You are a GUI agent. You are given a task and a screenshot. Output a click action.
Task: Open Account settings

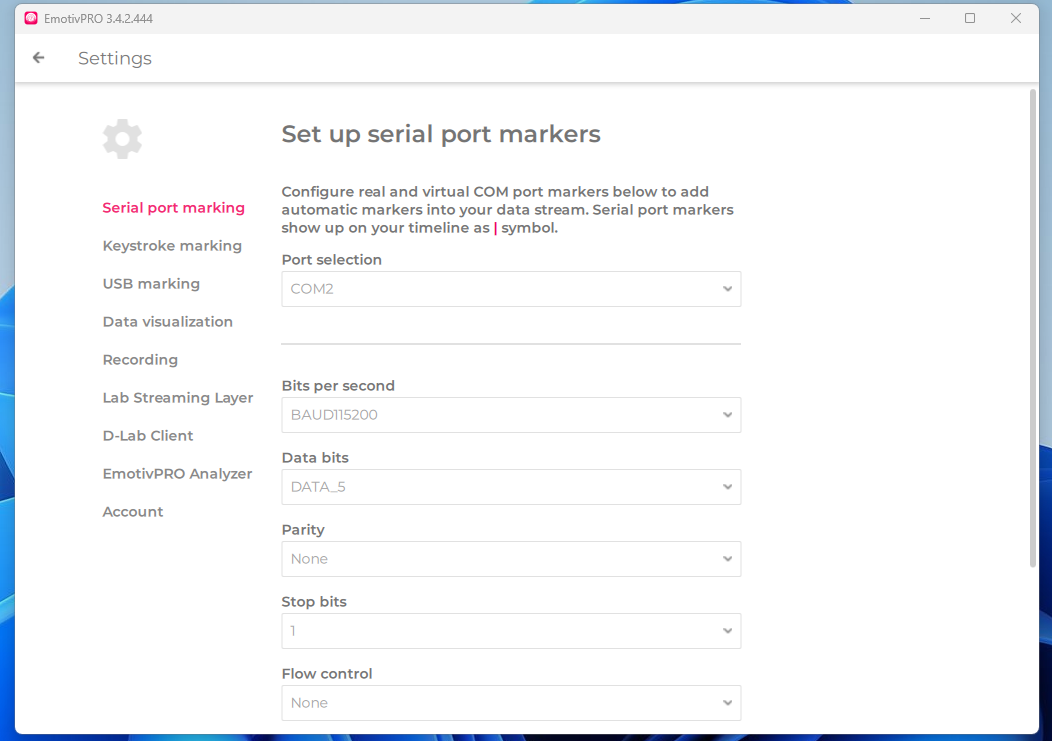point(133,512)
